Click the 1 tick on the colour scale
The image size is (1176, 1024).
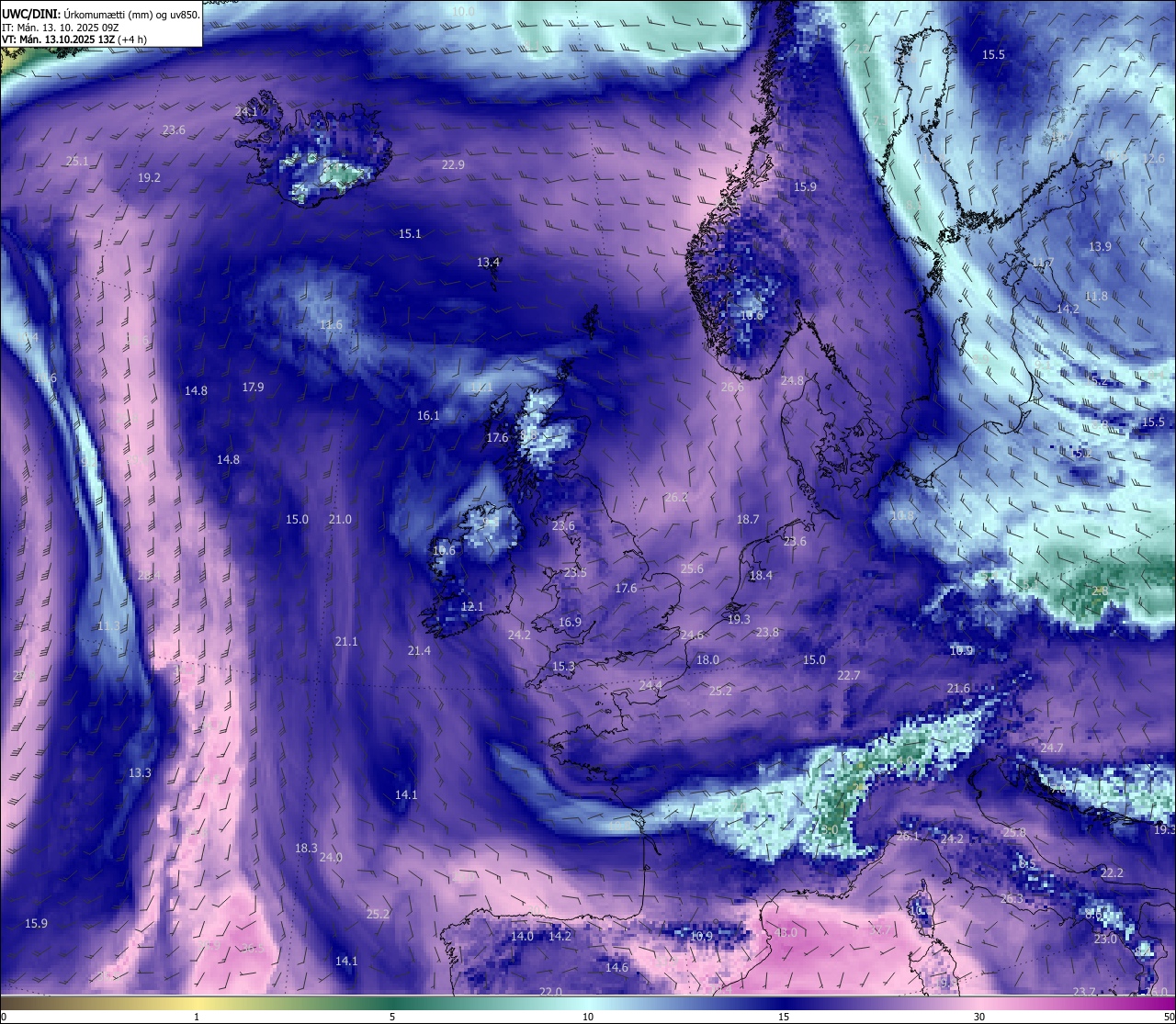point(197,1017)
